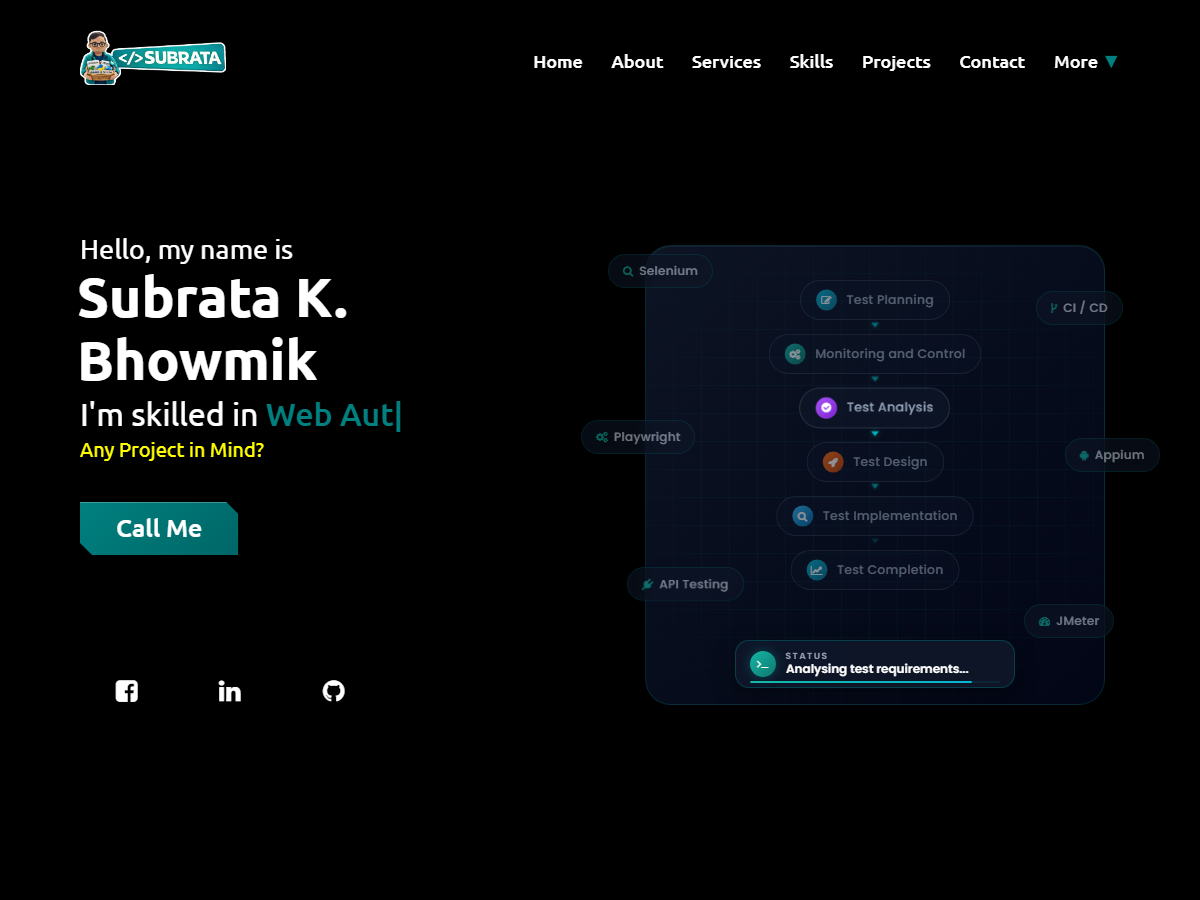The image size is (1200, 900).
Task: Click the Test Implementation step label
Action: 890,516
